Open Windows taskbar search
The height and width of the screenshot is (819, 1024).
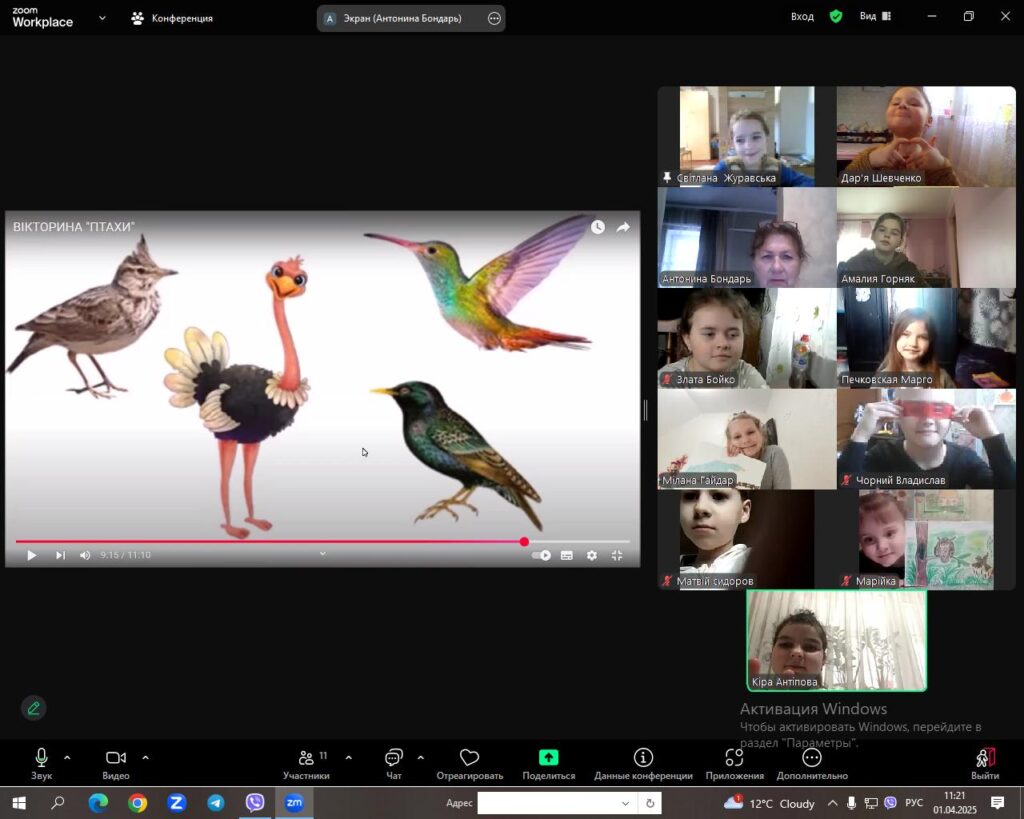tap(57, 803)
